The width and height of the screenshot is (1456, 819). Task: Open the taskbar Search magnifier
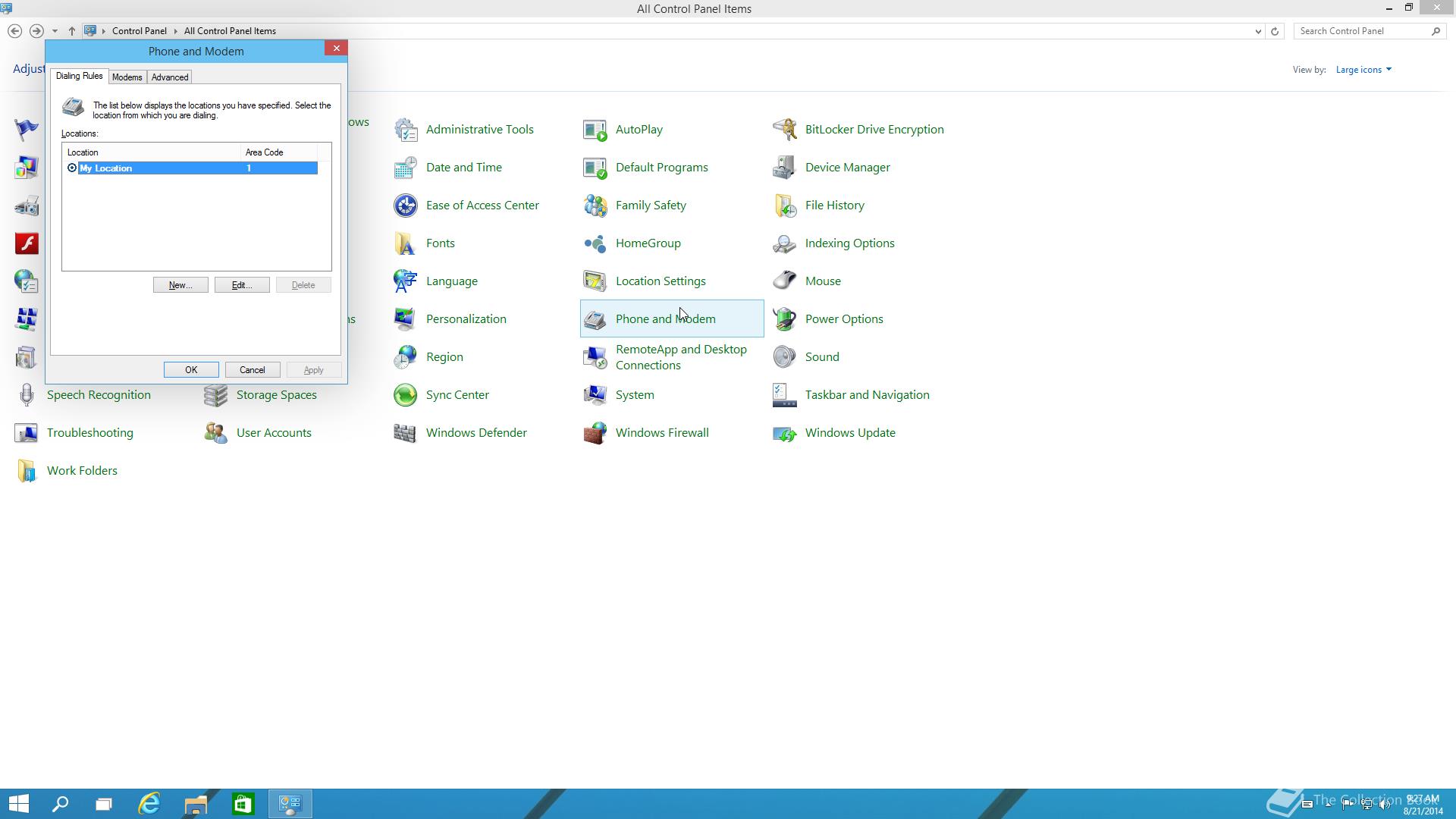coord(60,804)
